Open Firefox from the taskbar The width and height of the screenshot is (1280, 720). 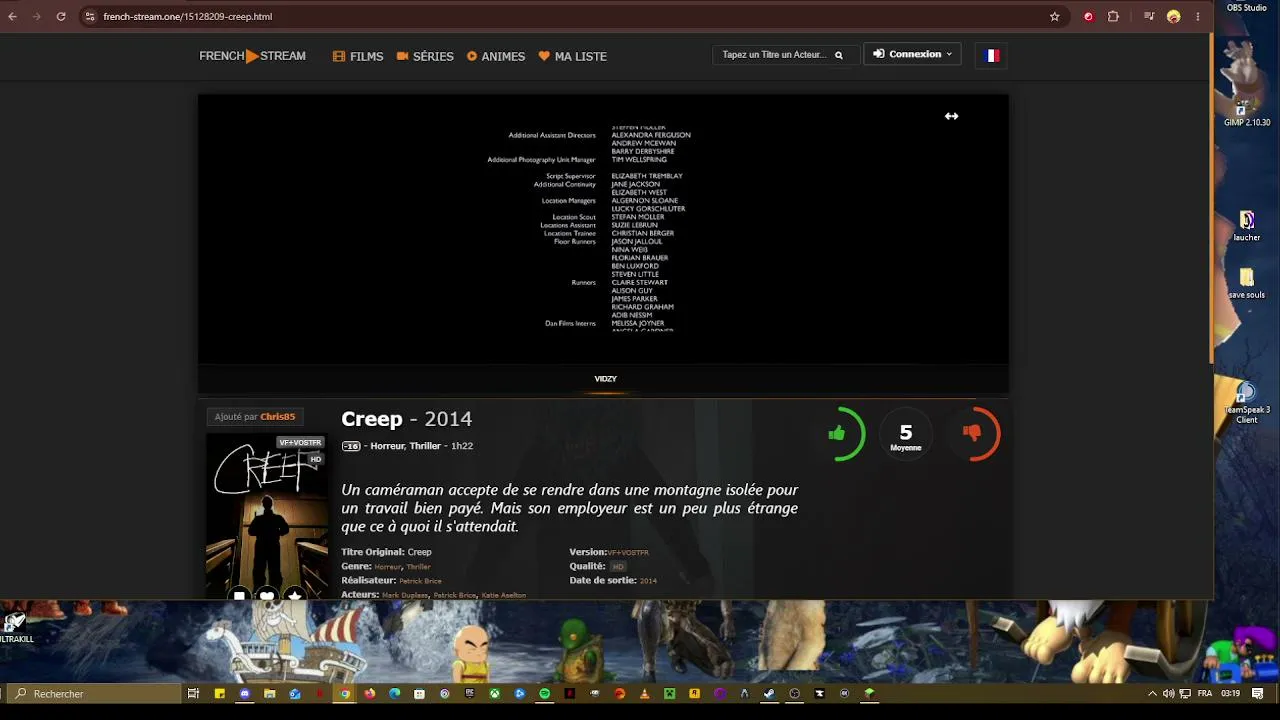pos(369,693)
